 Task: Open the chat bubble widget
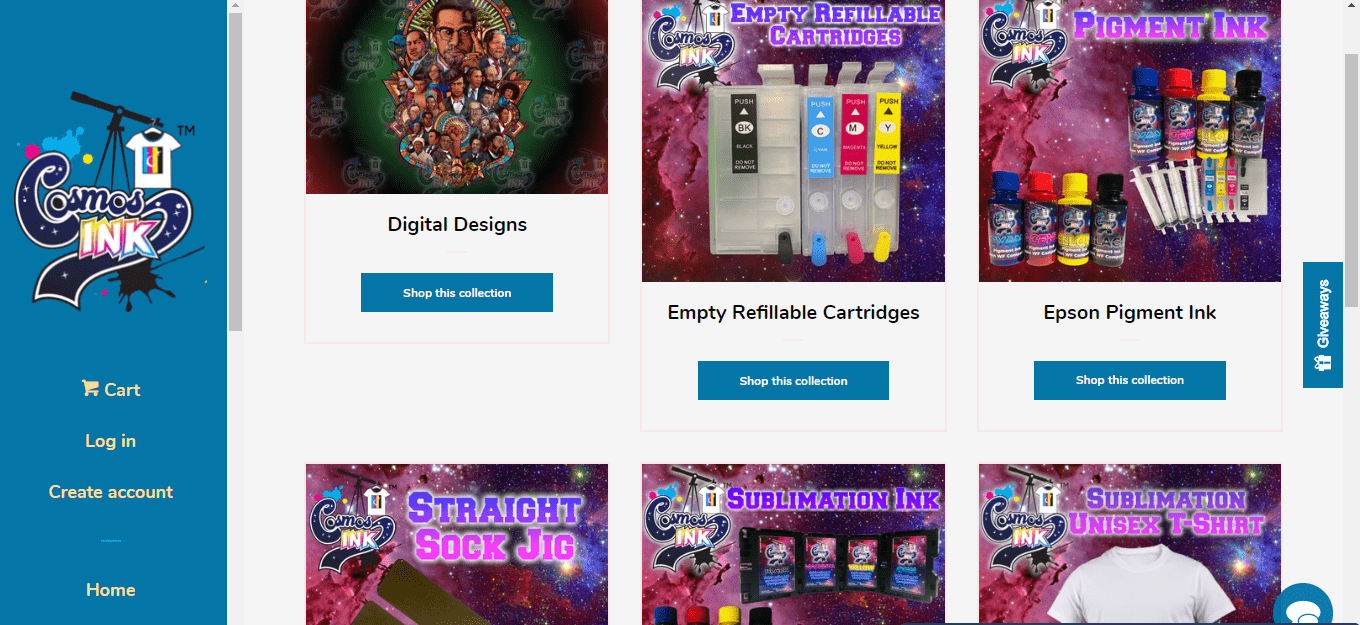[x=1303, y=605]
